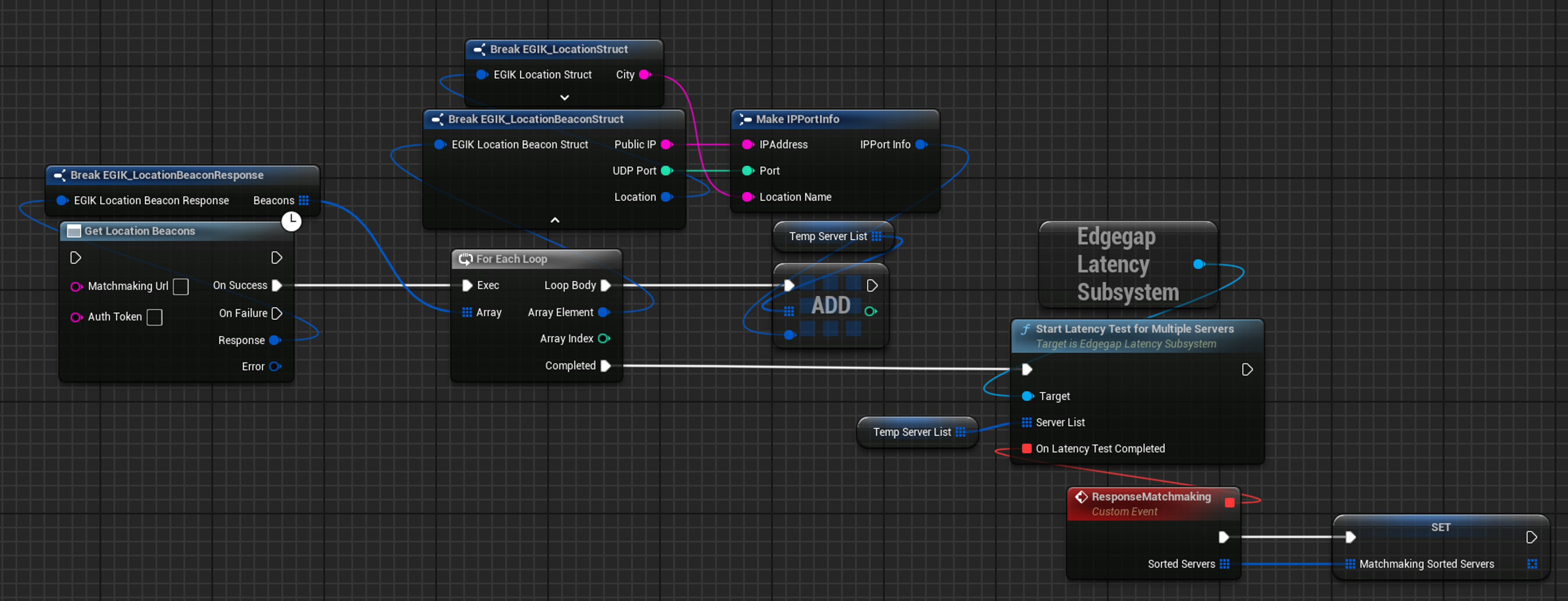Viewport: 1568px width, 601px height.
Task: Click the Location Name input pin
Action: pyautogui.click(x=748, y=197)
